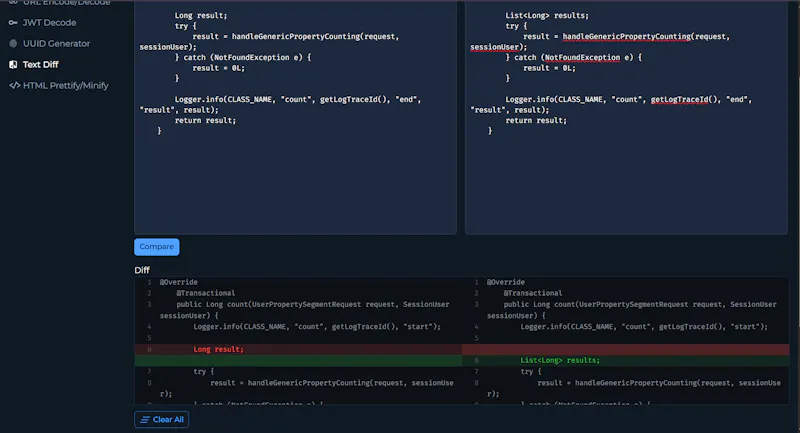Click the HTML Prettify/Minify code icon
The width and height of the screenshot is (800, 433).
click(15, 85)
